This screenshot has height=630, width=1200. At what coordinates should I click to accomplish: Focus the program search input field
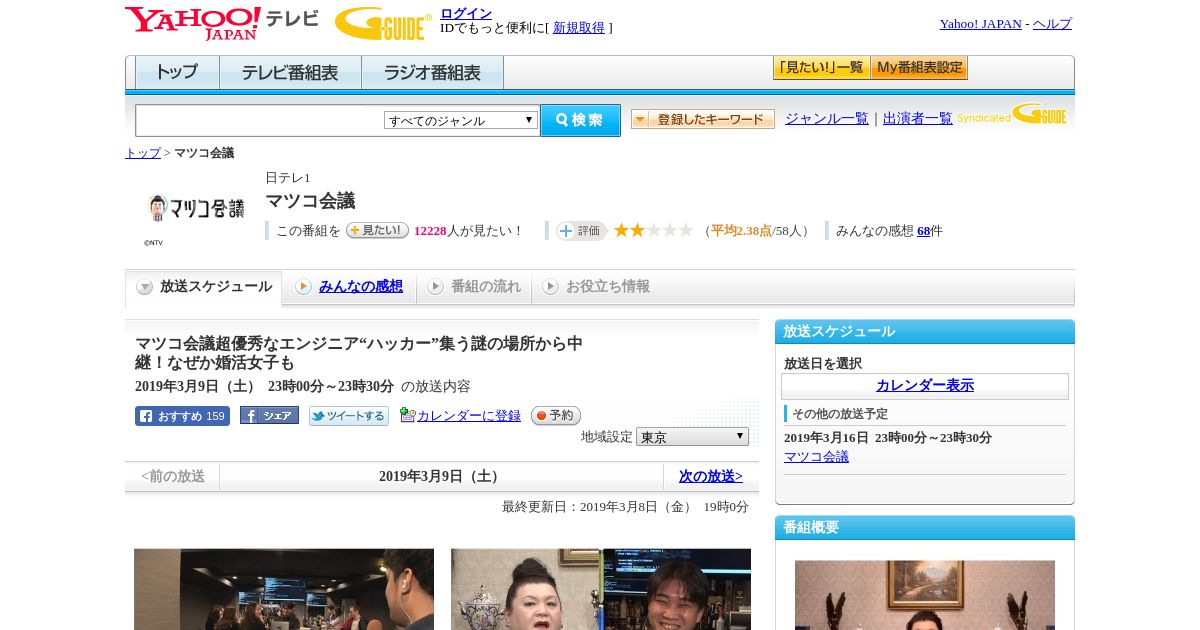tap(259, 120)
